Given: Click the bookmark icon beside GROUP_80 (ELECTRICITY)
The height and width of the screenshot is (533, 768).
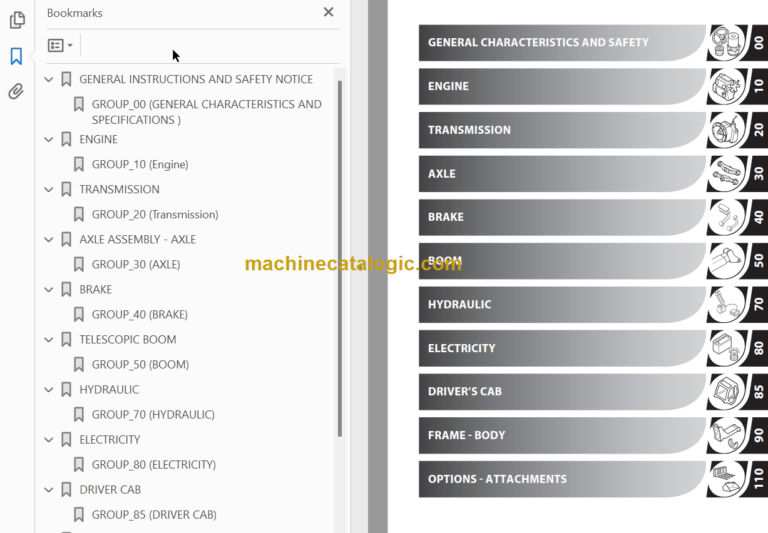Looking at the screenshot, I should pos(78,464).
